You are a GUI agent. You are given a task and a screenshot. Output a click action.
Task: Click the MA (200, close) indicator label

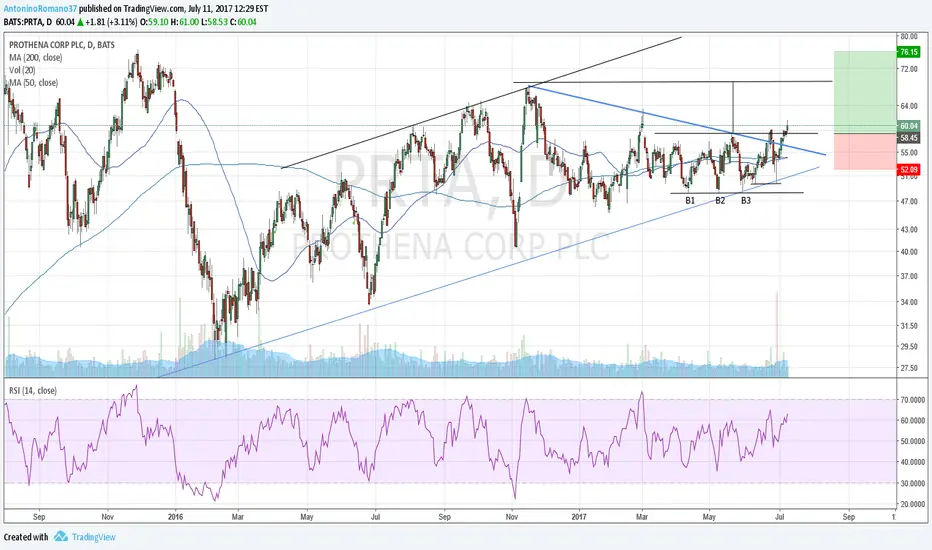tap(36, 58)
